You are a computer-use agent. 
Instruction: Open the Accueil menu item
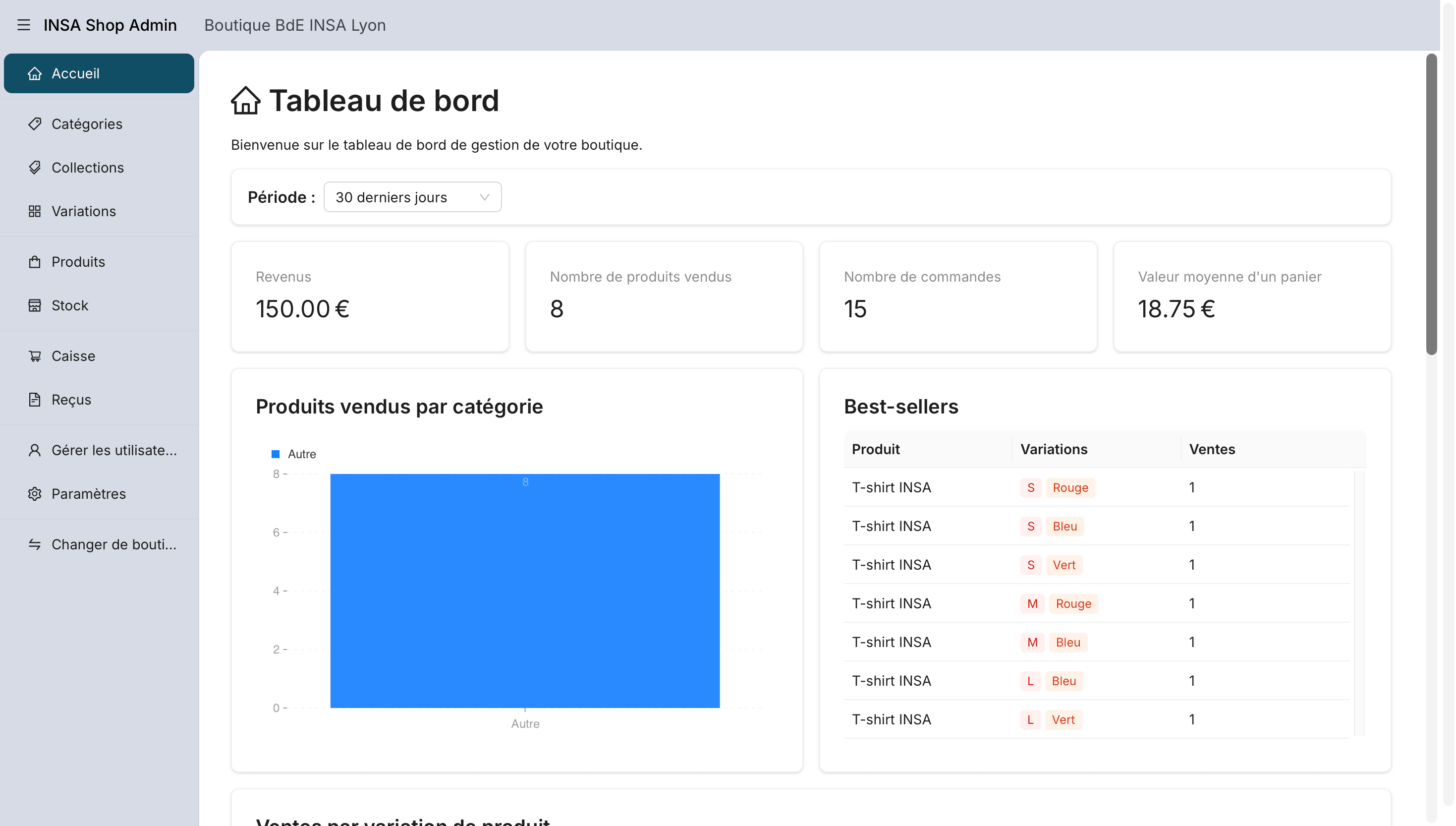pyautogui.click(x=99, y=73)
